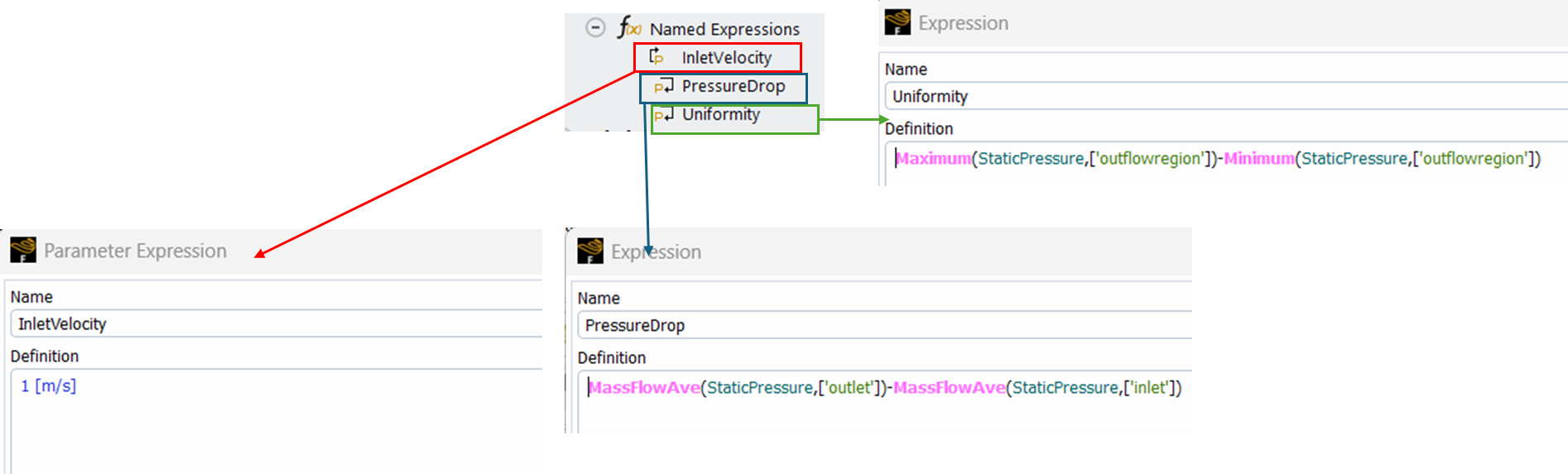This screenshot has height=474, width=1568.
Task: Select InletVelocity in the expressions tree
Action: pos(726,58)
